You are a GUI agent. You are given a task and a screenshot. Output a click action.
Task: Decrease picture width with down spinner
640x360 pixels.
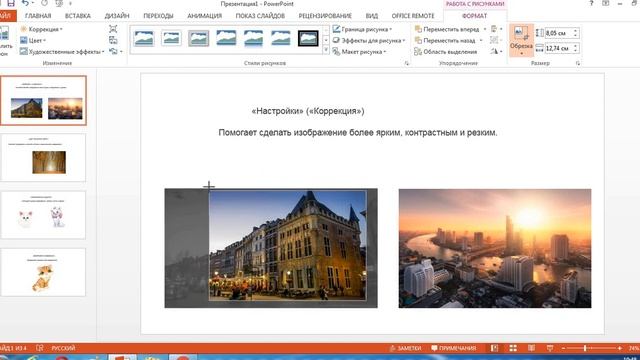tap(576, 51)
